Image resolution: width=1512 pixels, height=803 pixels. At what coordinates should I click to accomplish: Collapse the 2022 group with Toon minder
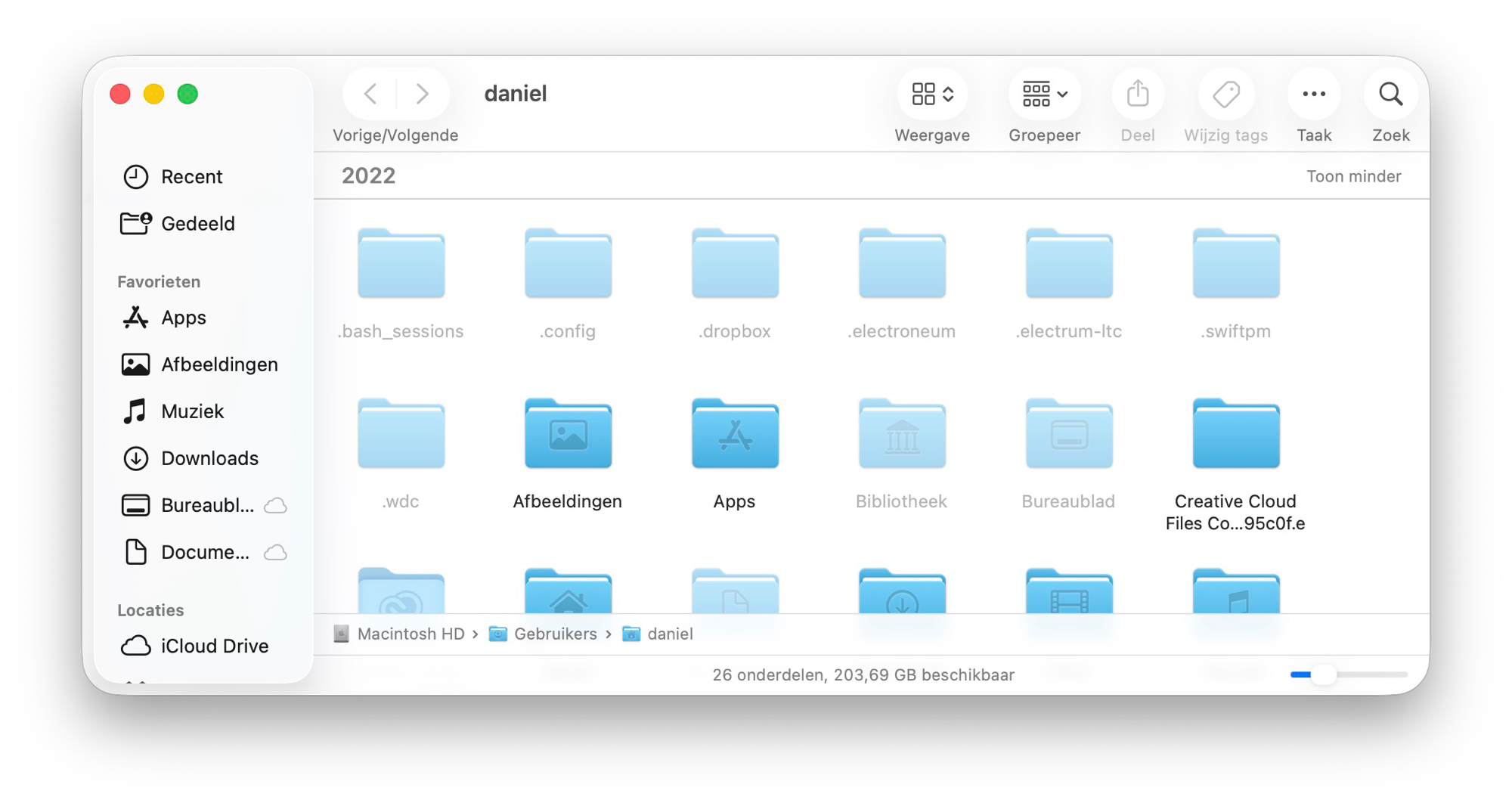1353,176
